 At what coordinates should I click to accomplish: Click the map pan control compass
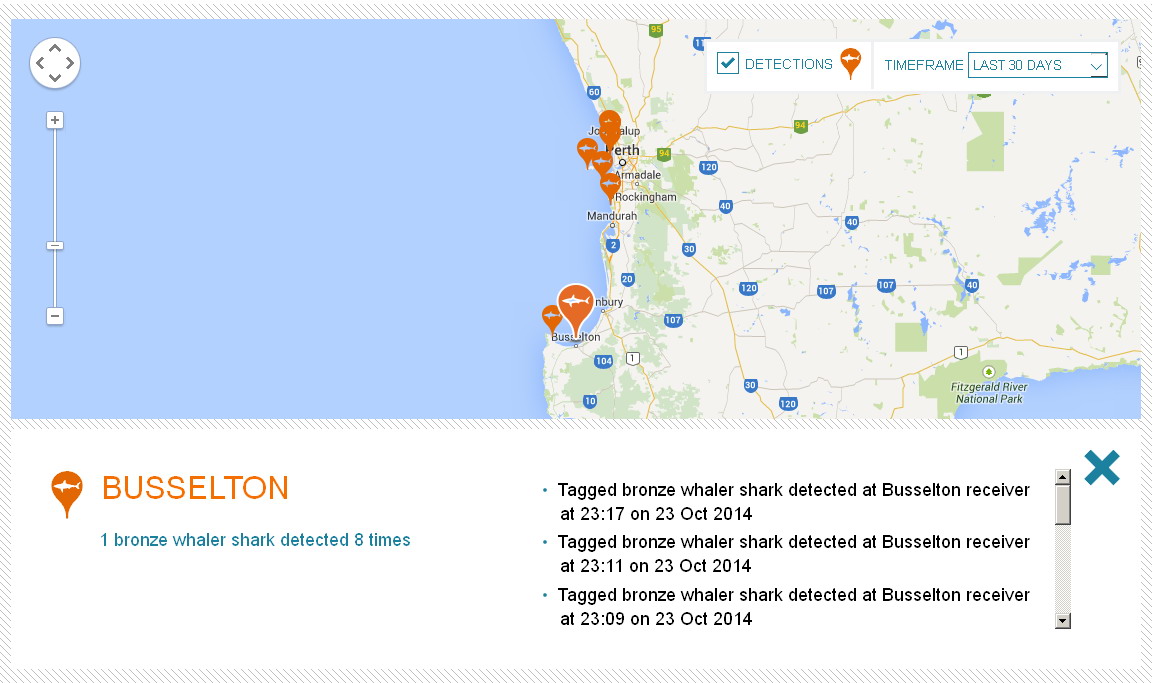[55, 63]
